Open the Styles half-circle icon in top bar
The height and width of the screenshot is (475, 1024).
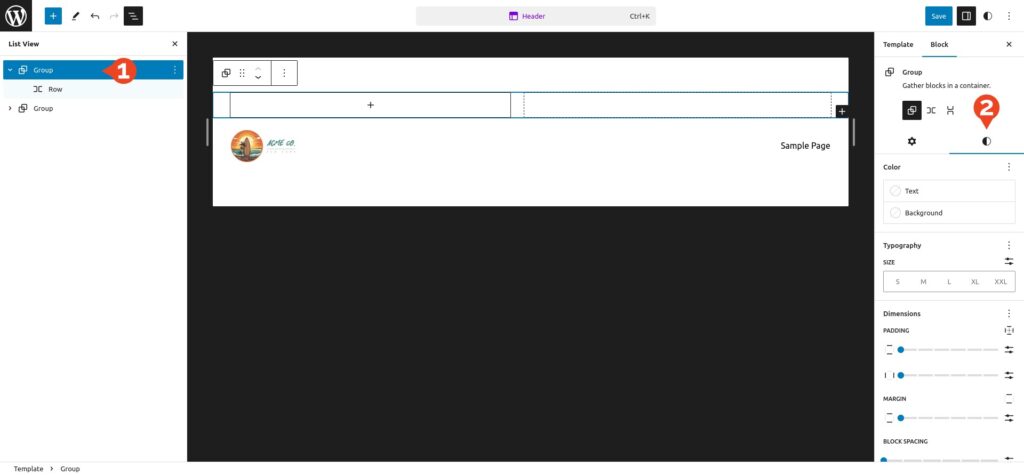989,16
